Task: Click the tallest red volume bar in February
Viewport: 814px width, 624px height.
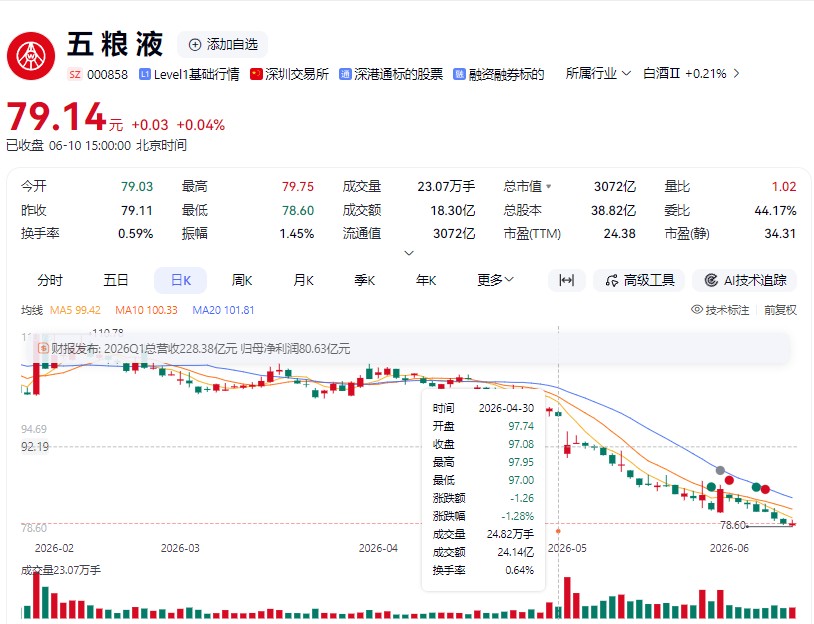Action: [36, 595]
